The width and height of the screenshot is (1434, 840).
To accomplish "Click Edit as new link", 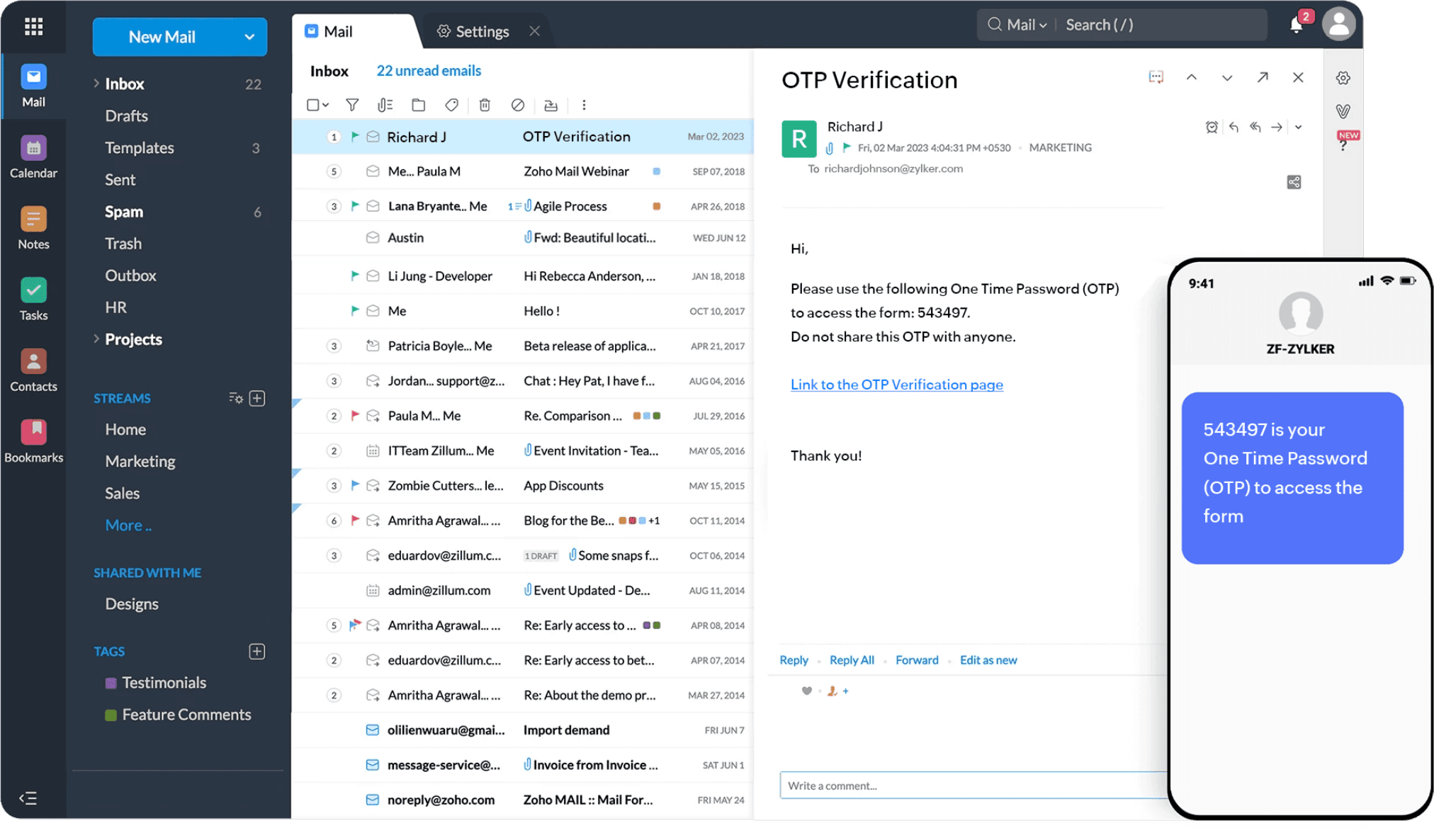I will click(988, 659).
